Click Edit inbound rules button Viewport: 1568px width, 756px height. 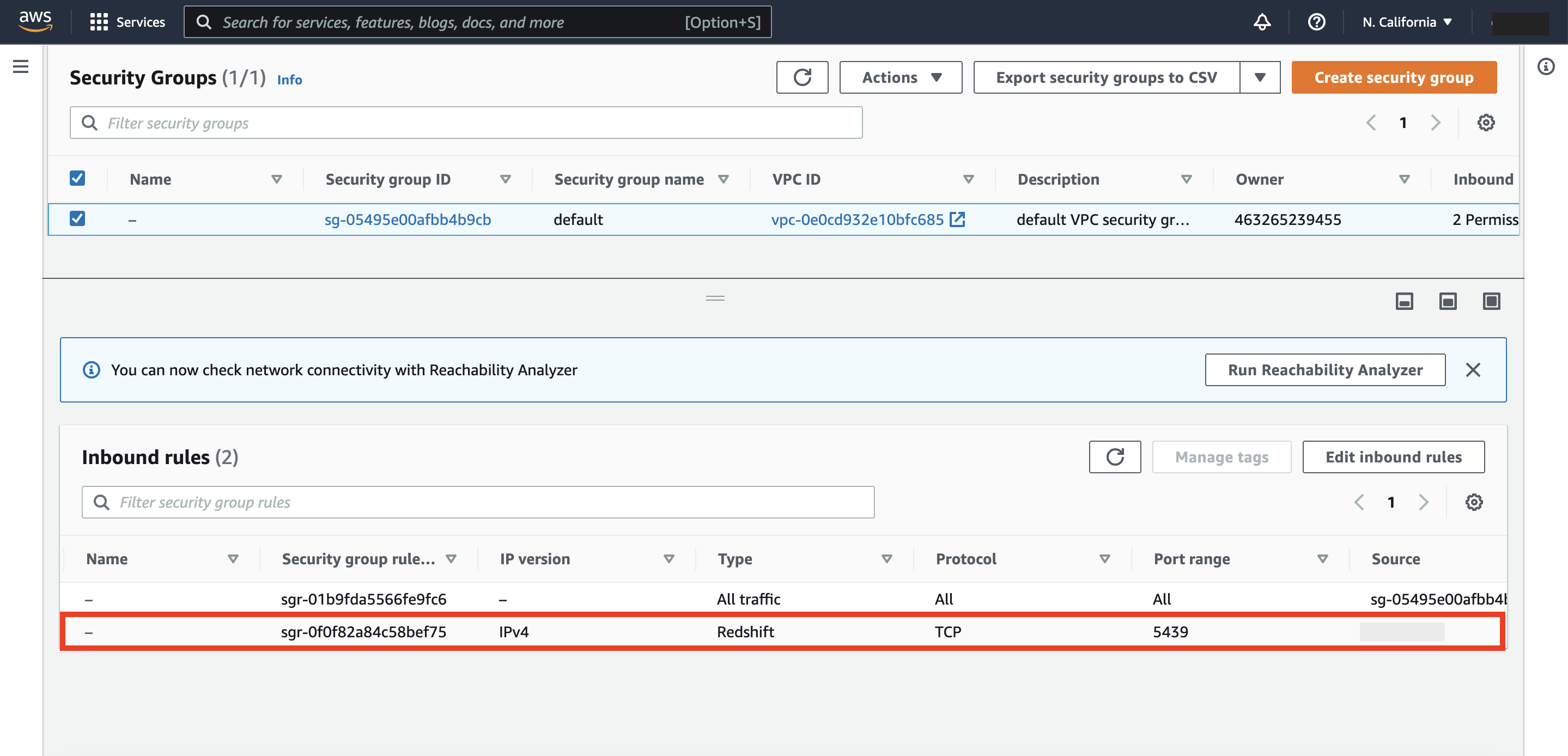(1393, 456)
